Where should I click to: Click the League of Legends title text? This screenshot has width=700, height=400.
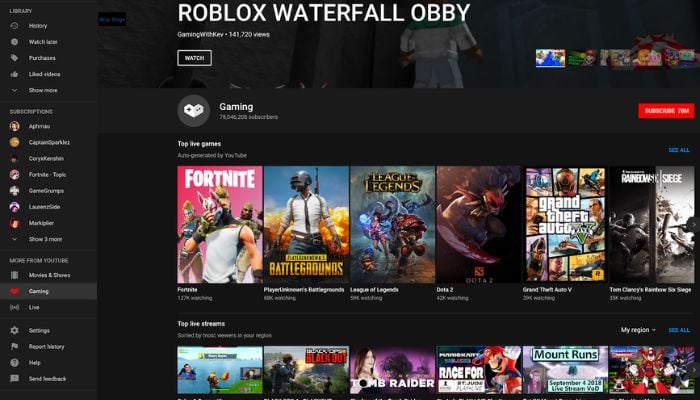374,290
